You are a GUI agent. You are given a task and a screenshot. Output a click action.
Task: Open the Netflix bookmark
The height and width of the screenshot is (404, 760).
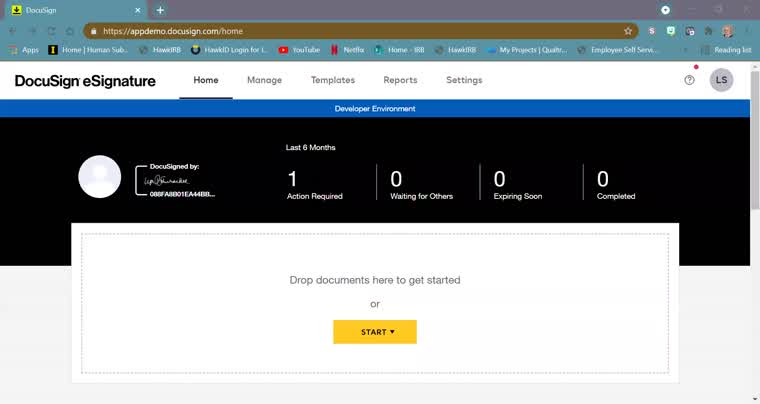(x=348, y=50)
